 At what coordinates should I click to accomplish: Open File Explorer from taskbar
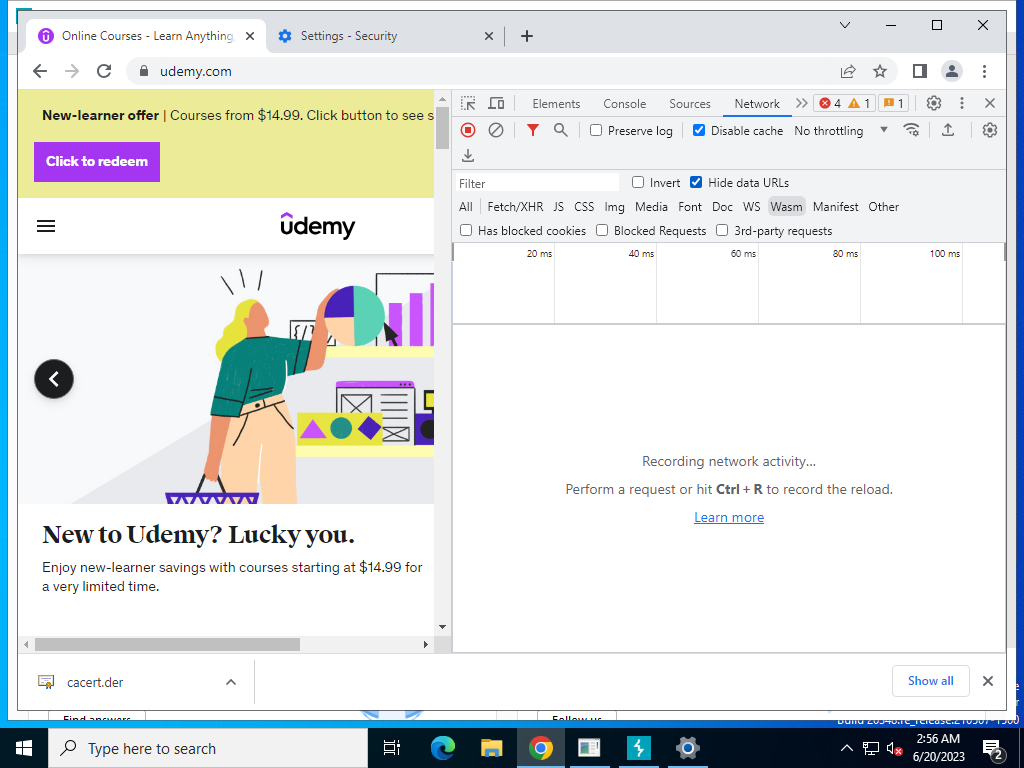(x=491, y=748)
